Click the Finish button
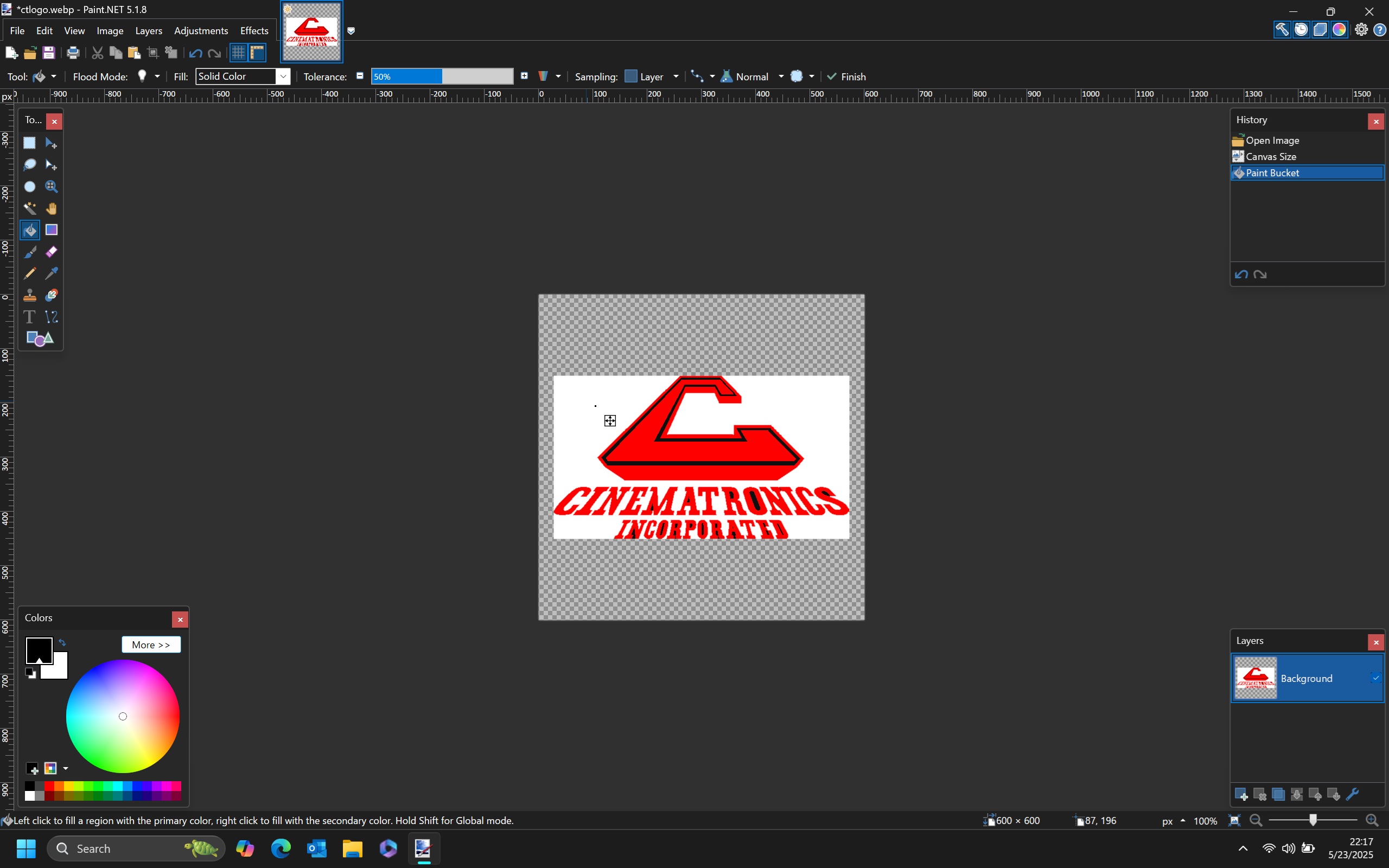Viewport: 1389px width, 868px height. pos(846,76)
